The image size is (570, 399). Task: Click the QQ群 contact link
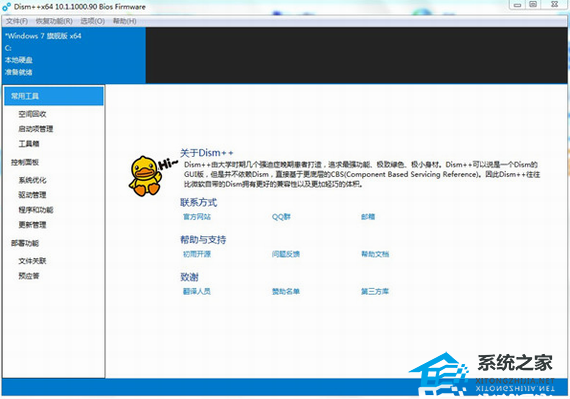coord(281,217)
